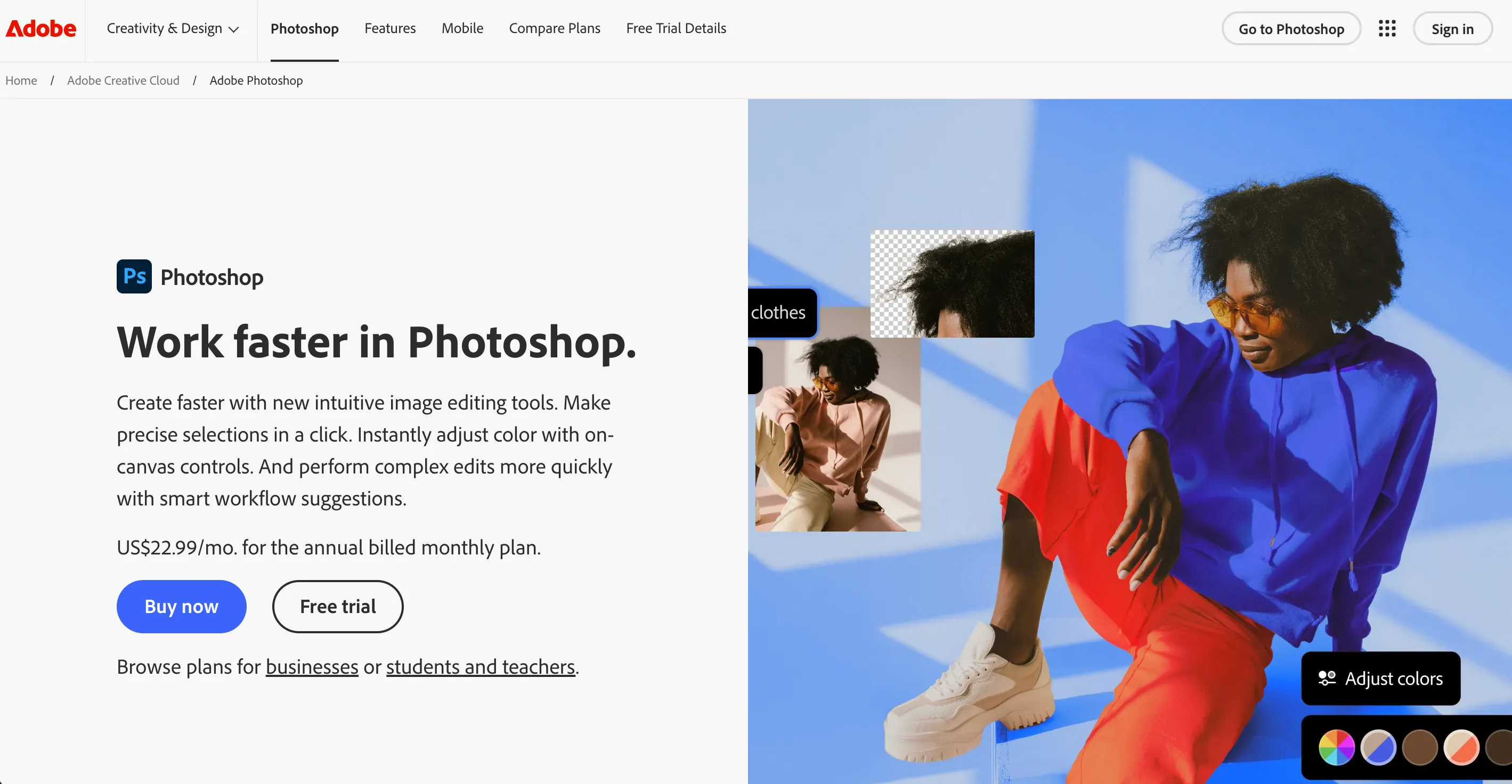Viewport: 1512px width, 784px height.
Task: Open the app switcher grid icon
Action: pos(1387,28)
